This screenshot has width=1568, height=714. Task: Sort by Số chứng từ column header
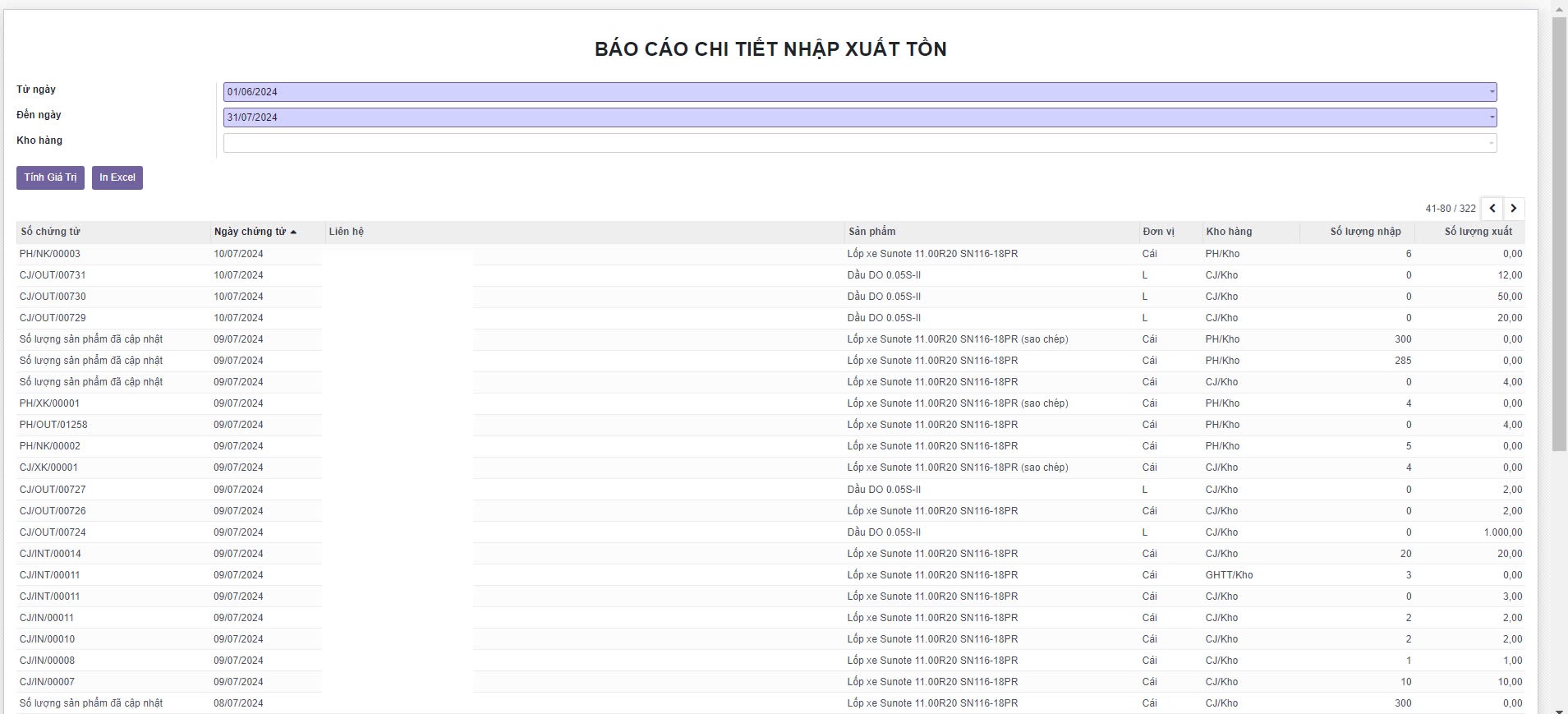(51, 232)
